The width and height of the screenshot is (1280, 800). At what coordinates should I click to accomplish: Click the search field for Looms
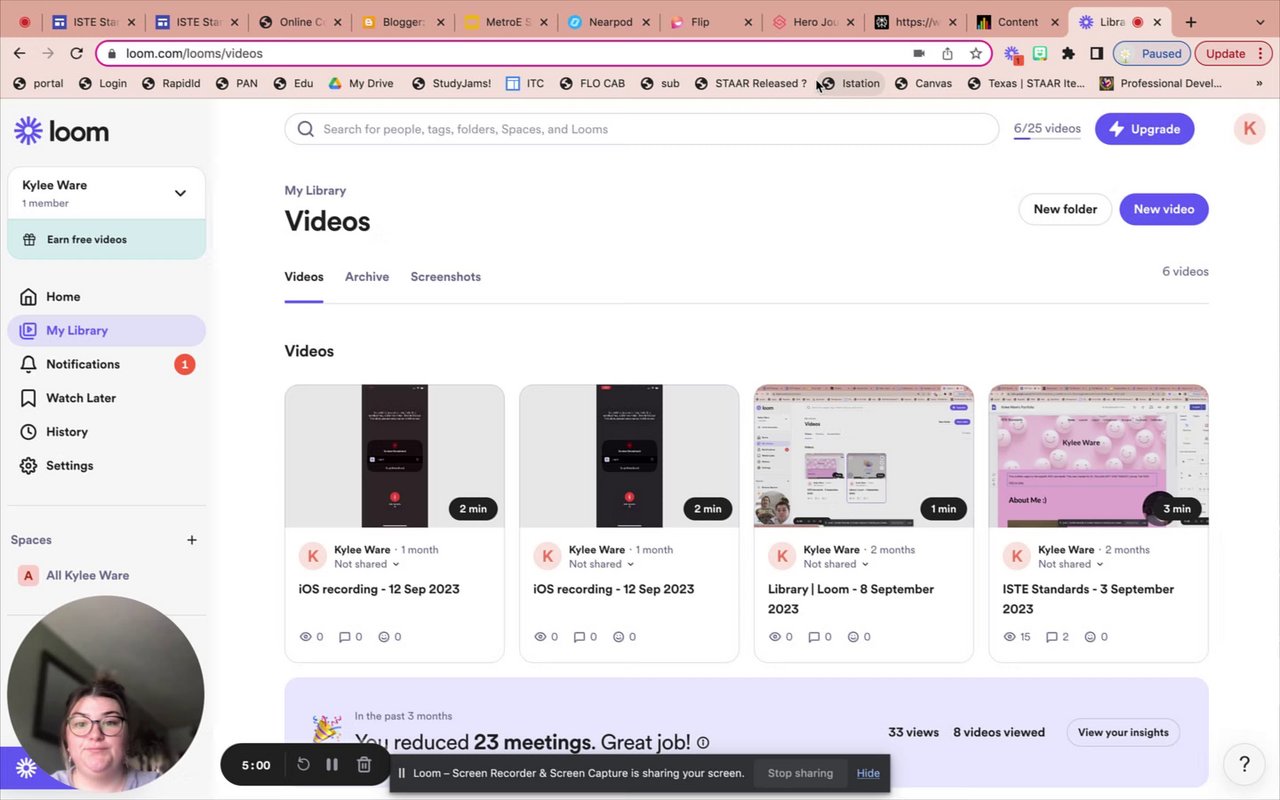pos(642,129)
